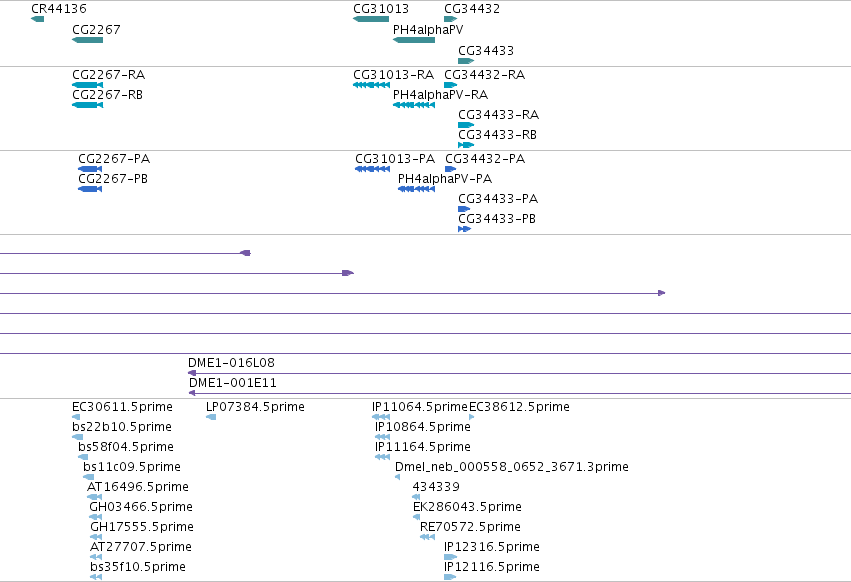Click EST LP07384.5prime
This screenshot has height=582, width=851.
(x=211, y=417)
